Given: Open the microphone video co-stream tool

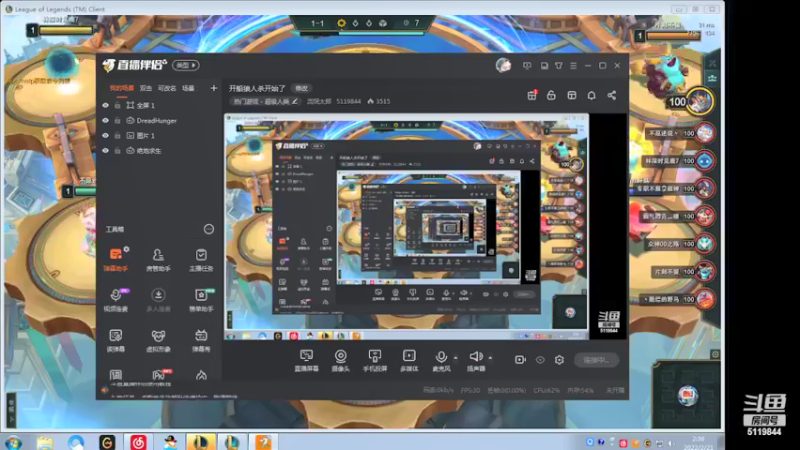Looking at the screenshot, I should pos(116,299).
